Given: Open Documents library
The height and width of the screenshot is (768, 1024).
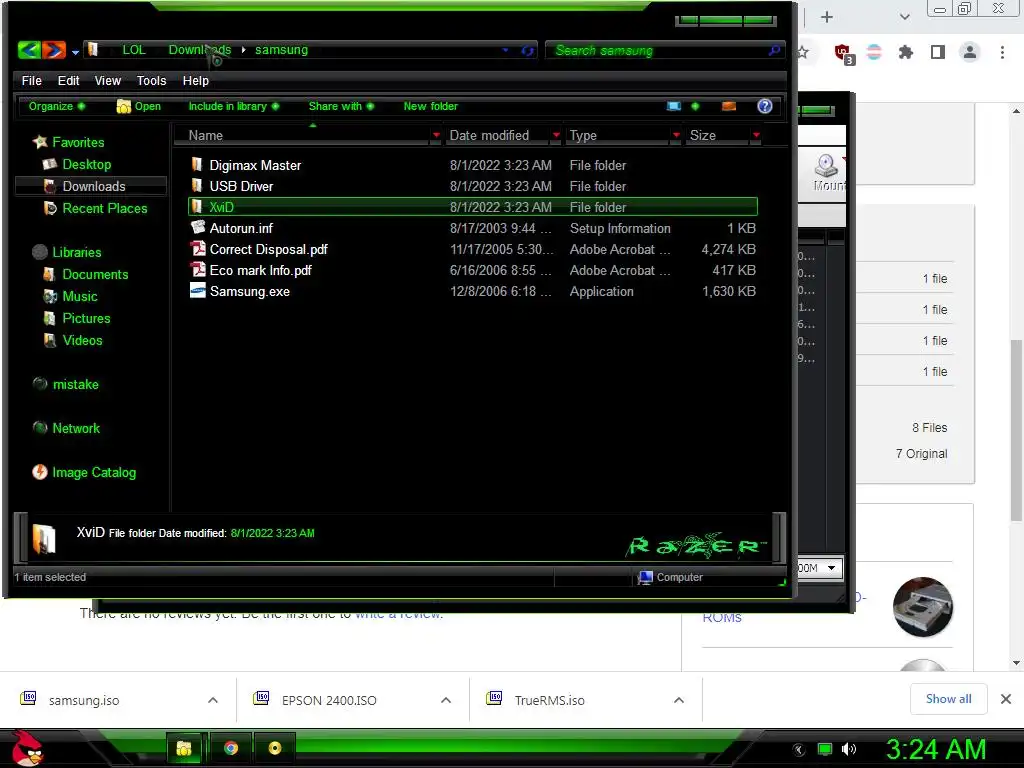Looking at the screenshot, I should 95,274.
